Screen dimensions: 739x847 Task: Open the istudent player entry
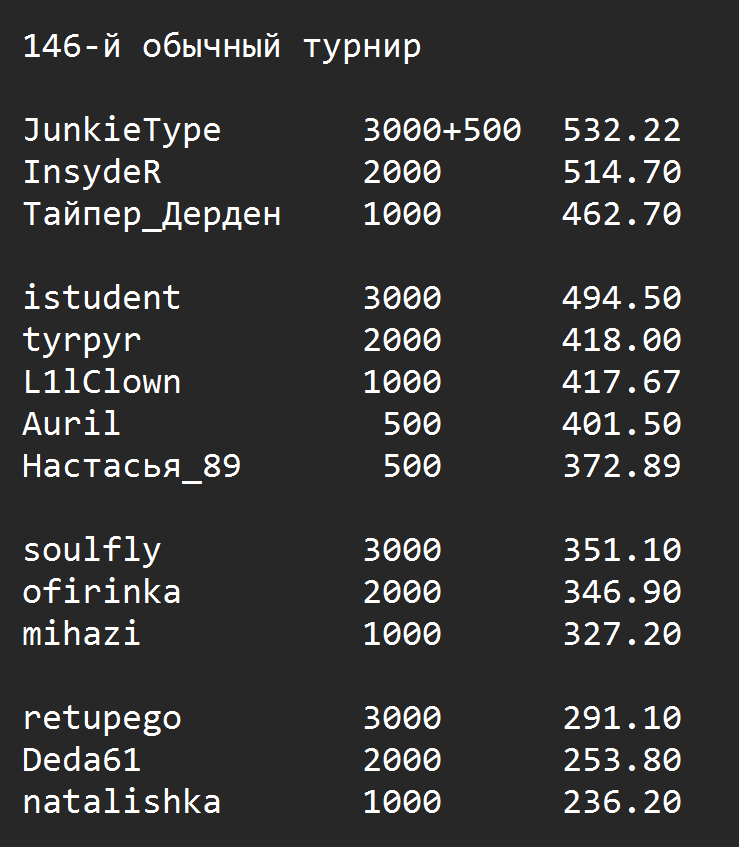[101, 298]
